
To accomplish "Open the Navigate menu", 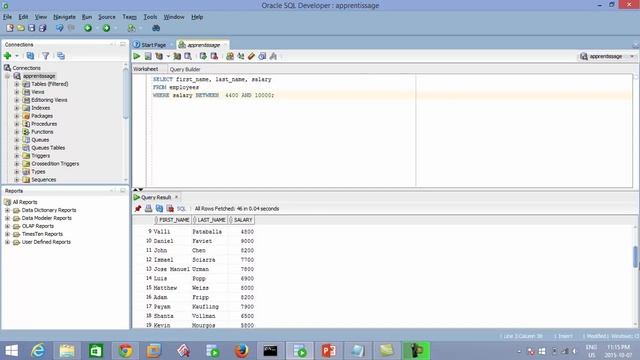I will coord(64,17).
